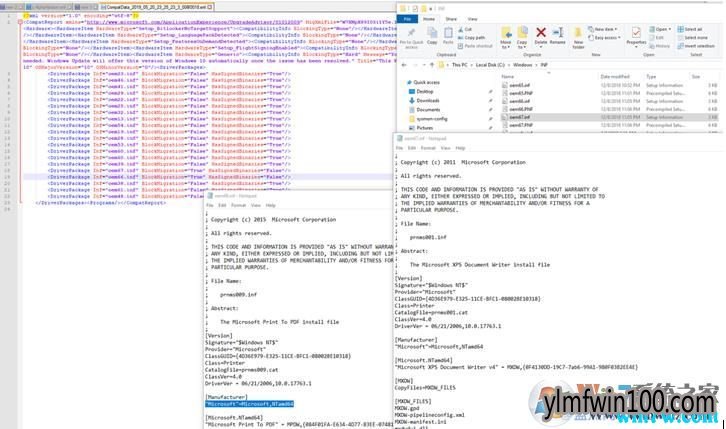Open the New item dropdown
Image resolution: width=726 pixels, height=429 pixels.
[x=602, y=29]
